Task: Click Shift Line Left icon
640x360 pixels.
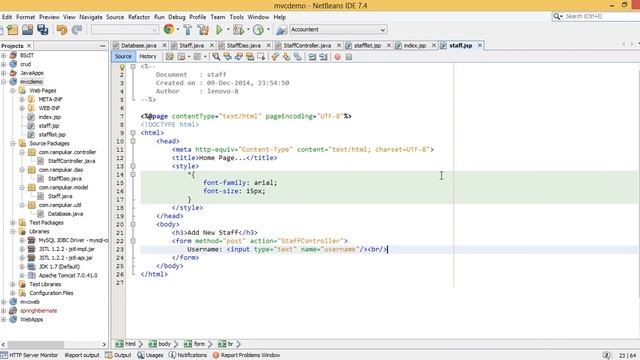Action: 312,57
